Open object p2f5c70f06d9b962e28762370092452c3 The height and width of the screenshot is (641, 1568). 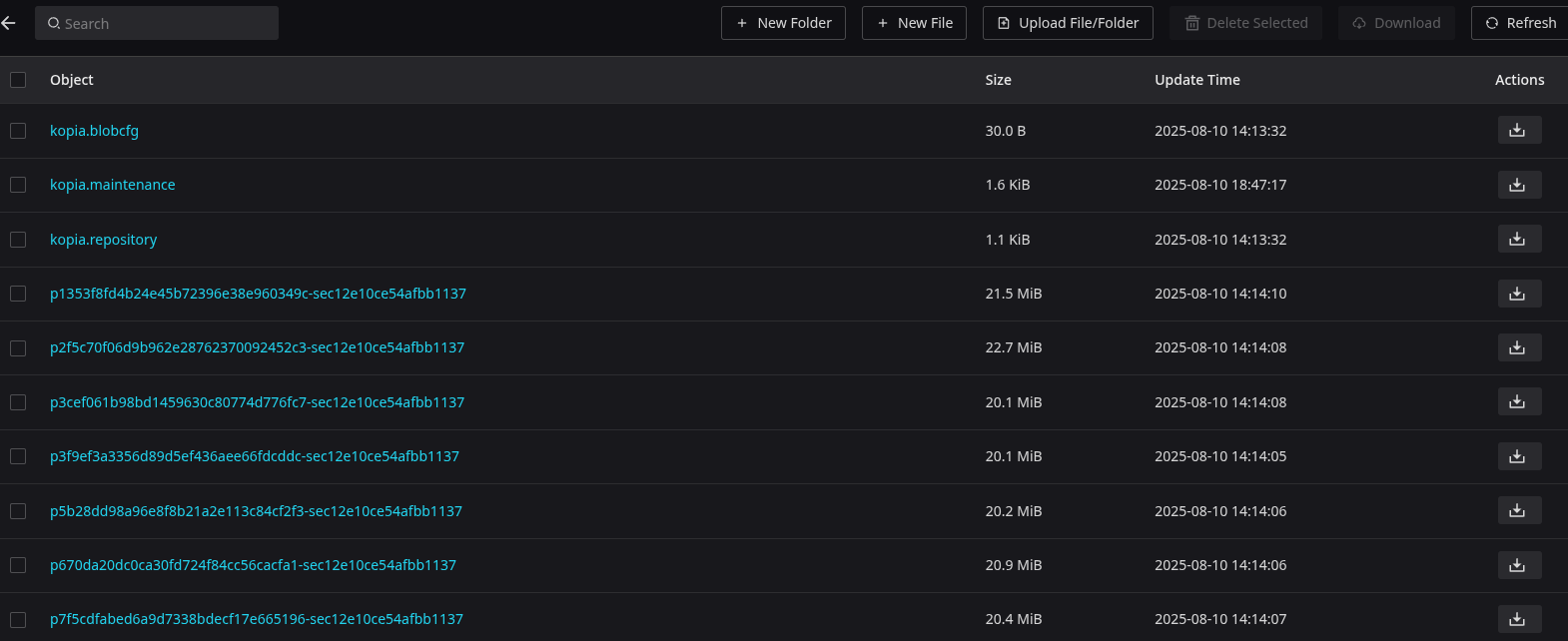click(257, 347)
